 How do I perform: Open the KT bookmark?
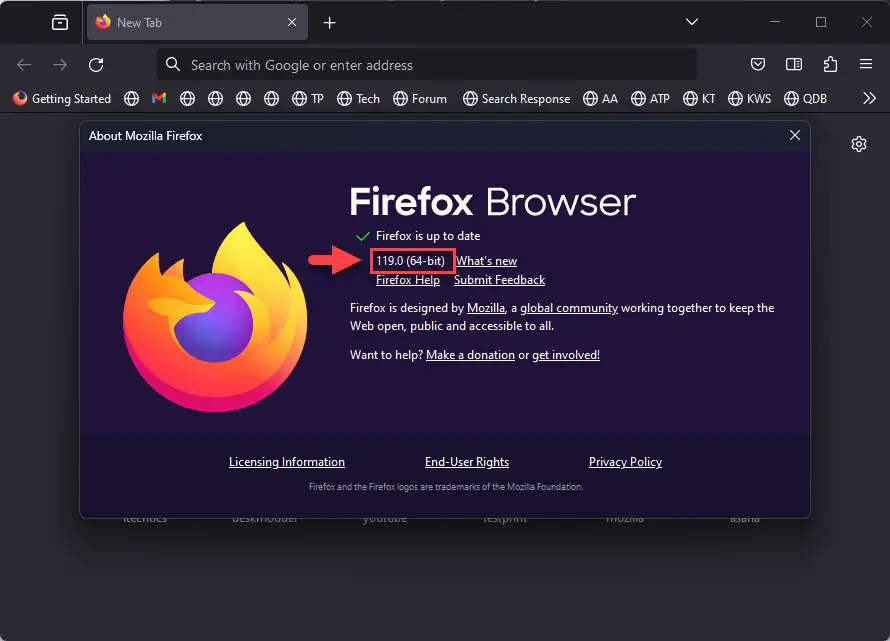[699, 99]
